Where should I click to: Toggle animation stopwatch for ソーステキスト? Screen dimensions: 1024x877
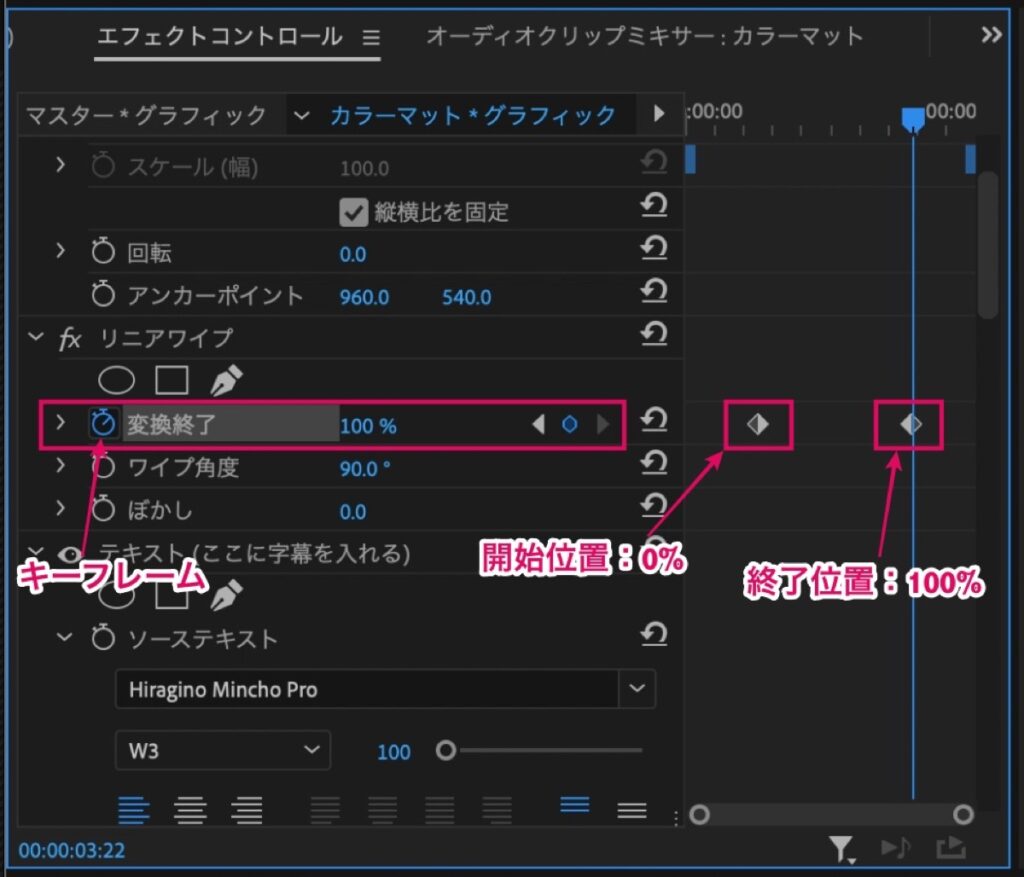(x=103, y=637)
